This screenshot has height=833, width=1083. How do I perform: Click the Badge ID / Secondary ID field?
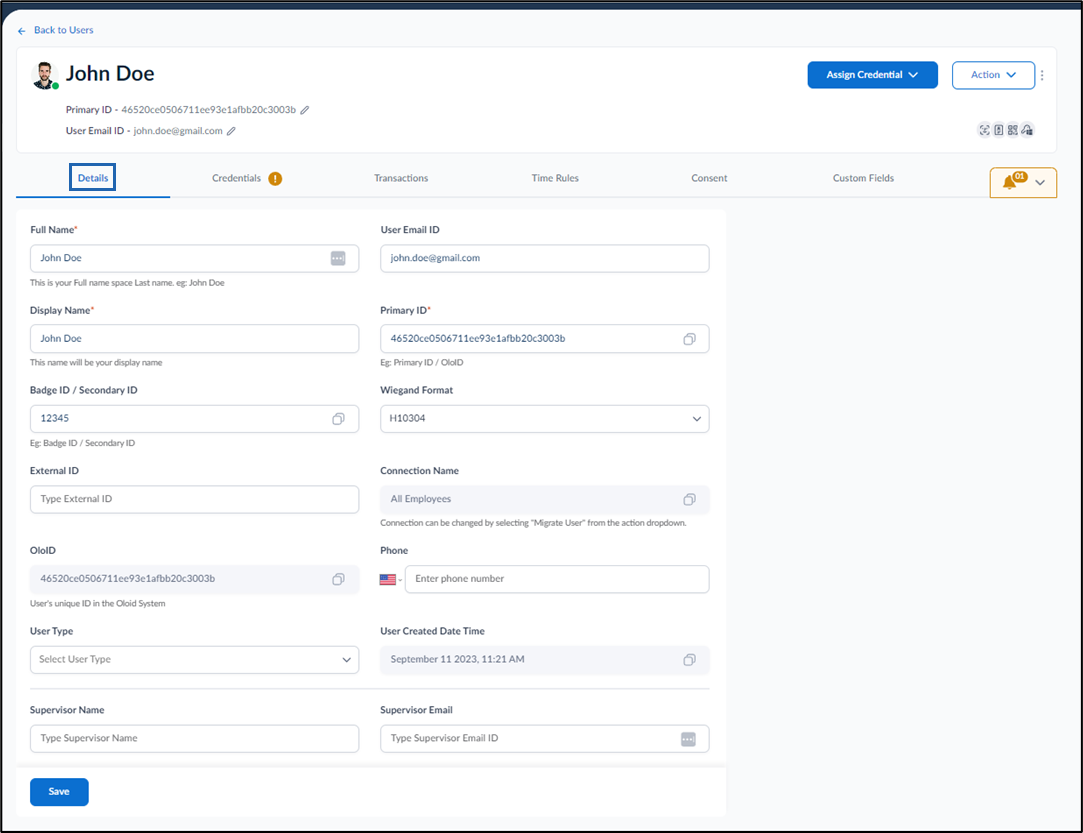click(x=194, y=419)
